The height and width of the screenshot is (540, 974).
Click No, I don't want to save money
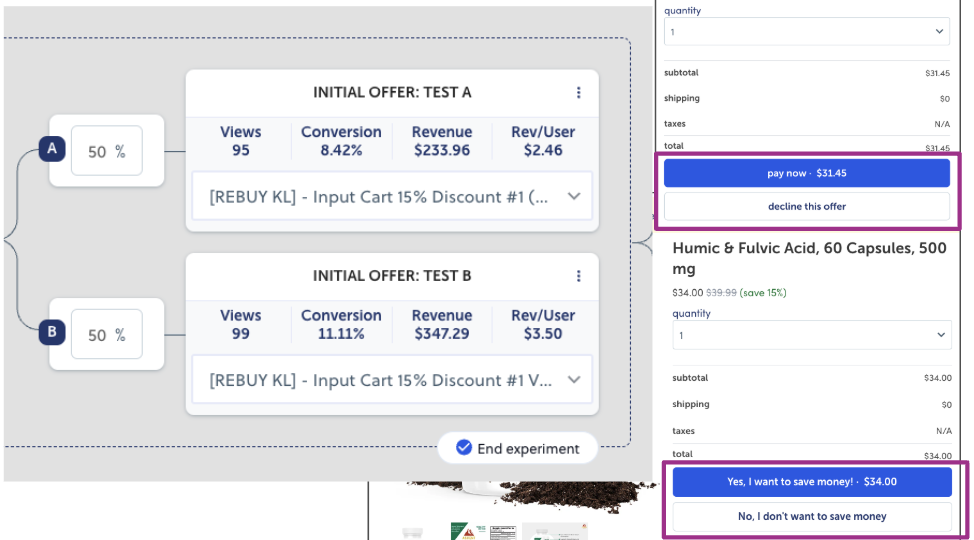tap(811, 516)
